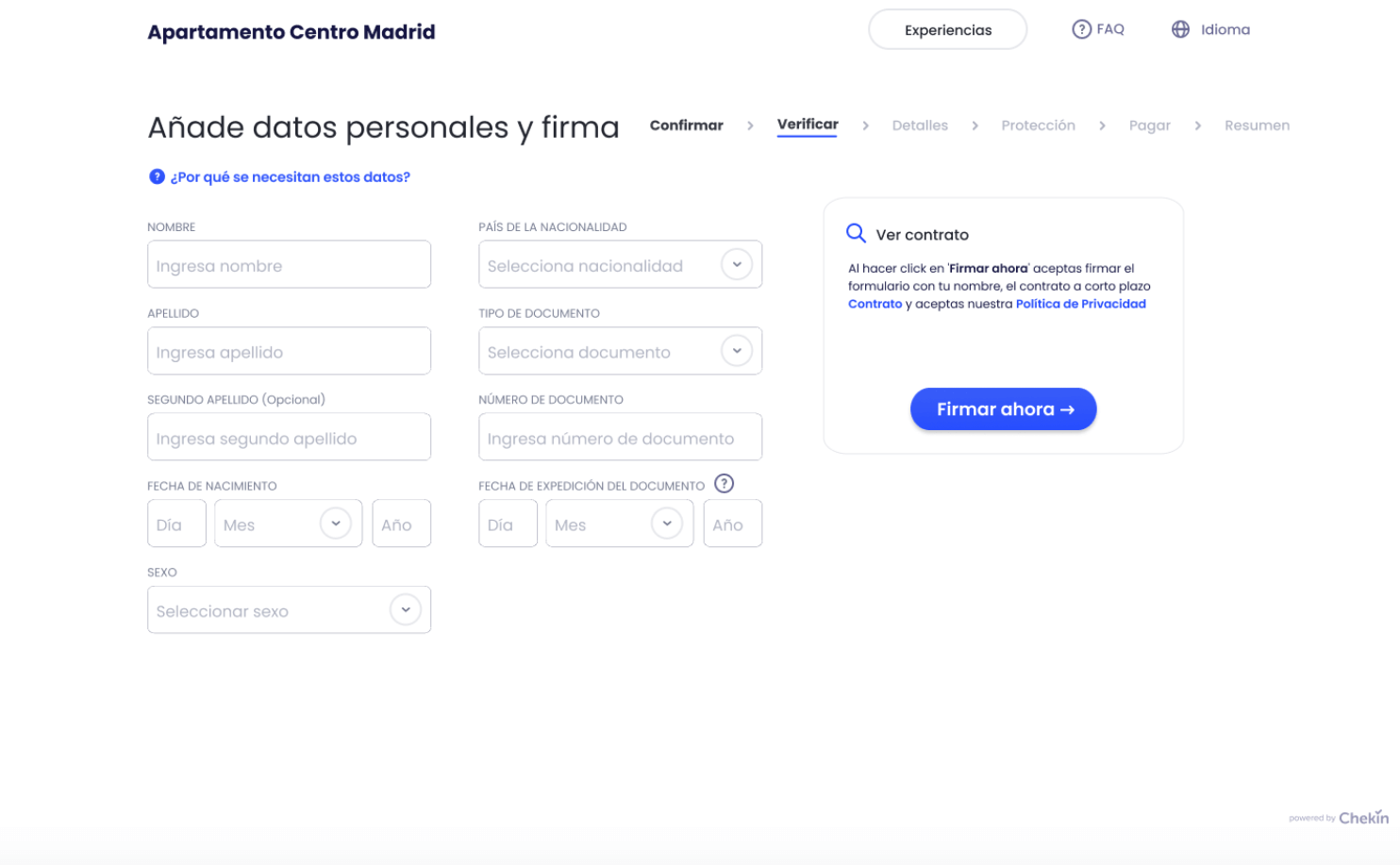Click the FAQ question mark icon
This screenshot has width=1400, height=865.
tap(1081, 29)
